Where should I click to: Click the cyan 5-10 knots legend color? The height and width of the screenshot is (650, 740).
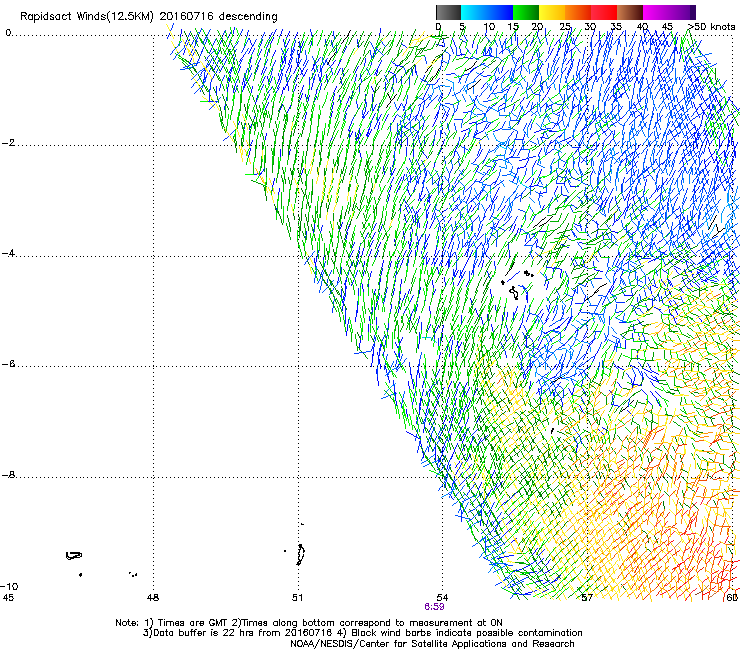click(x=474, y=12)
